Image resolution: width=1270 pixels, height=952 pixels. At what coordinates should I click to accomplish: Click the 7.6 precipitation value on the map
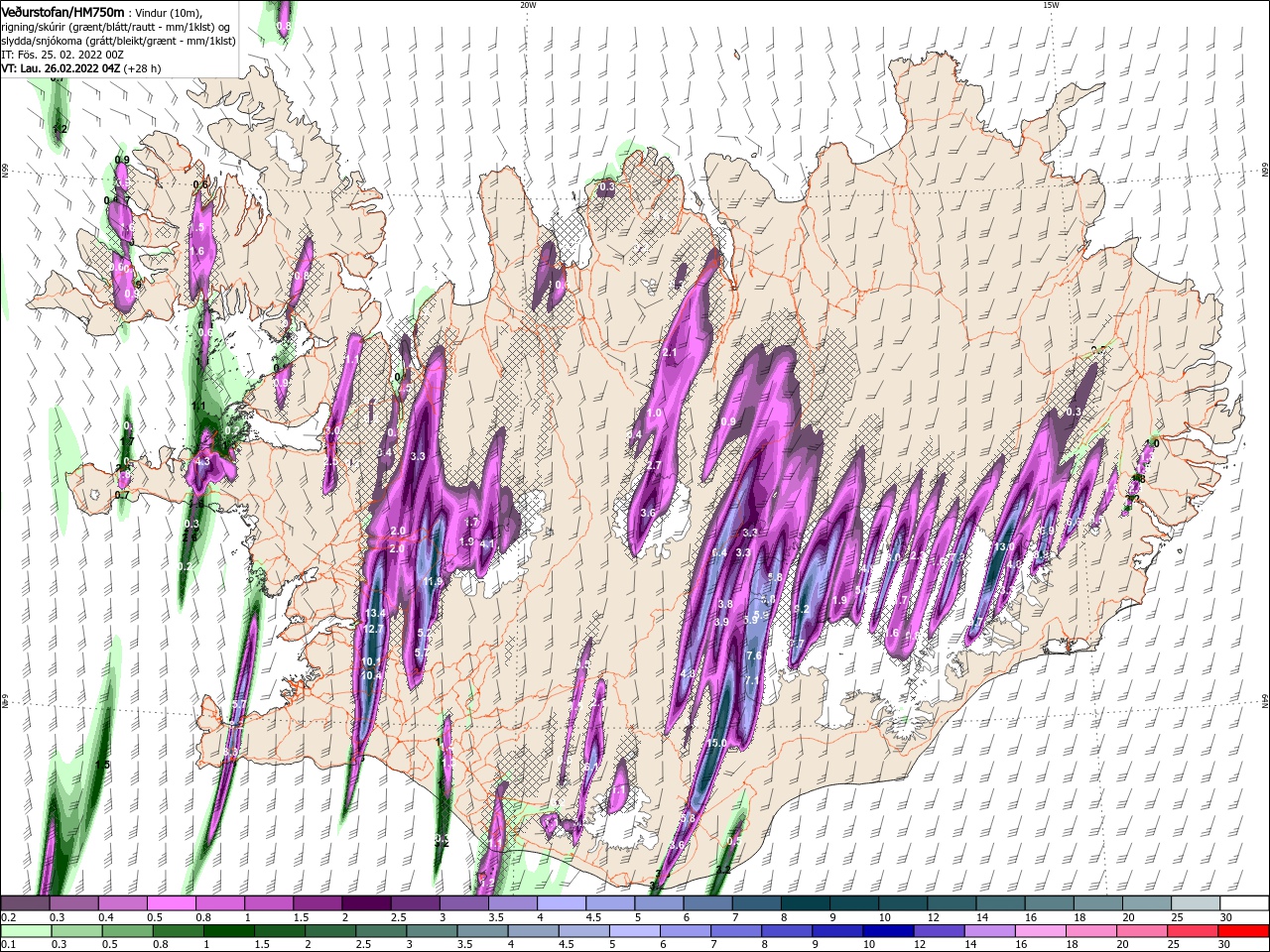point(754,655)
